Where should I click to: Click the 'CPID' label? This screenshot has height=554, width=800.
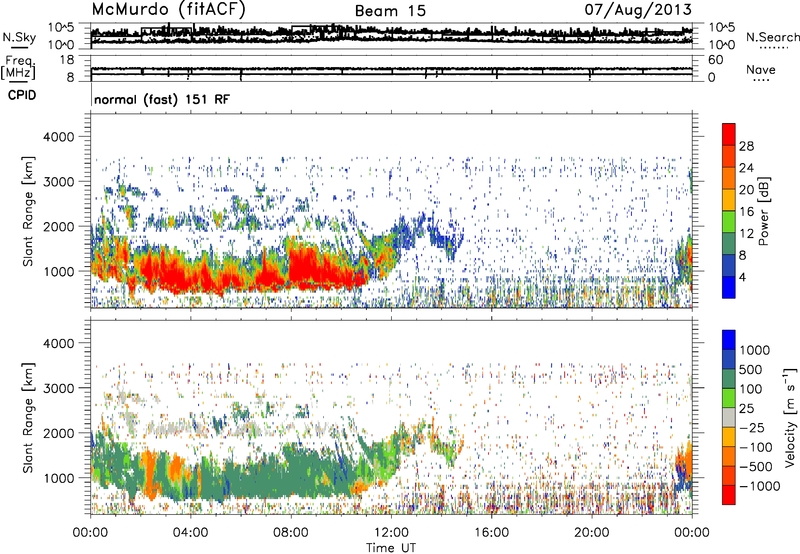(x=22, y=95)
